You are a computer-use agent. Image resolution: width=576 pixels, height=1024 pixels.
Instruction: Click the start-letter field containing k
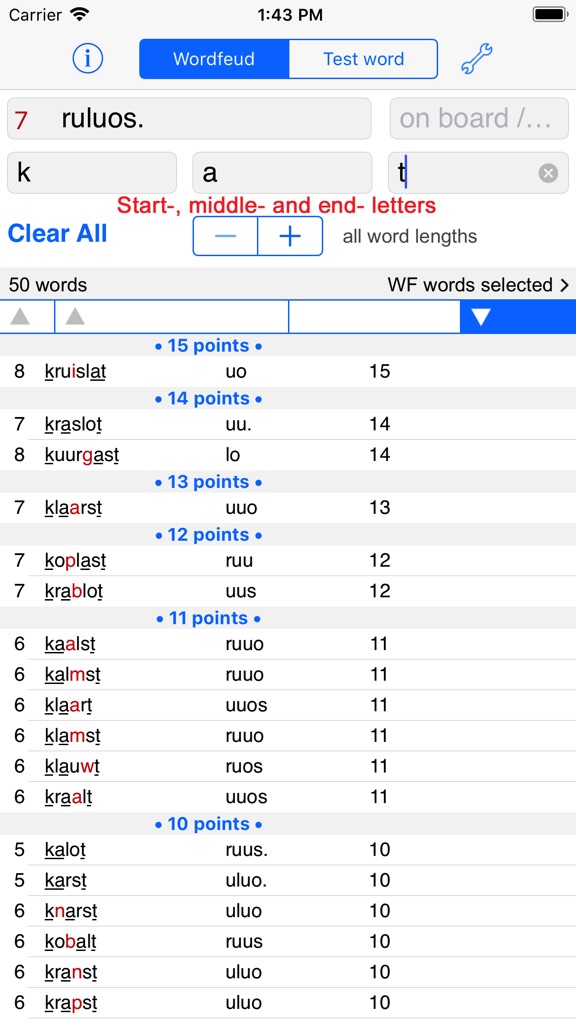(91, 172)
